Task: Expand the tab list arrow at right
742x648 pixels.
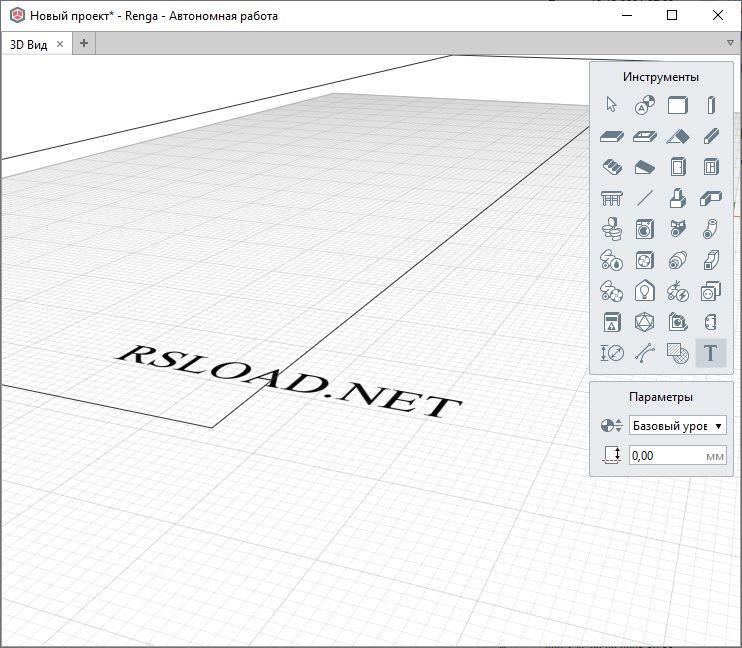Action: coord(731,43)
